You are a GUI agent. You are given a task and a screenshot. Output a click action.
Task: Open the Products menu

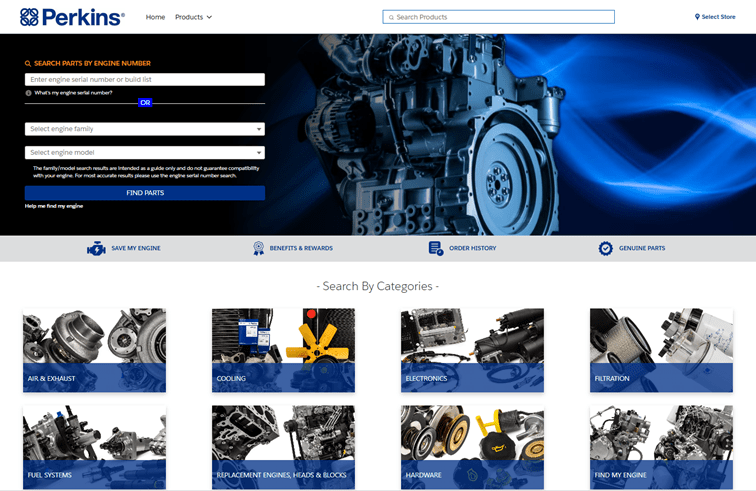pos(193,17)
